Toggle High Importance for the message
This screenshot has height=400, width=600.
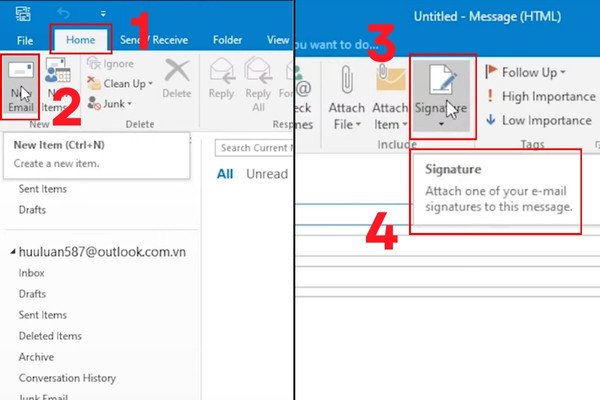pos(541,96)
